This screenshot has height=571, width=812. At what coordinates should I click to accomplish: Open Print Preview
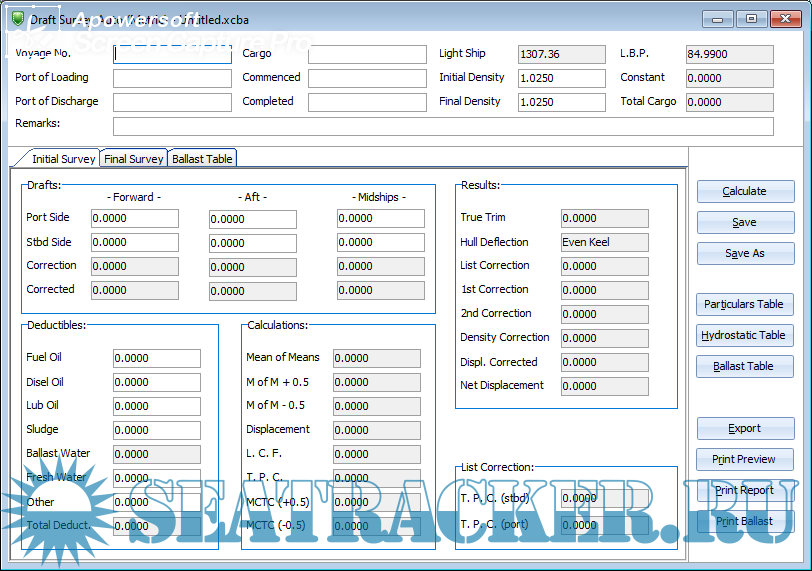click(x=745, y=459)
